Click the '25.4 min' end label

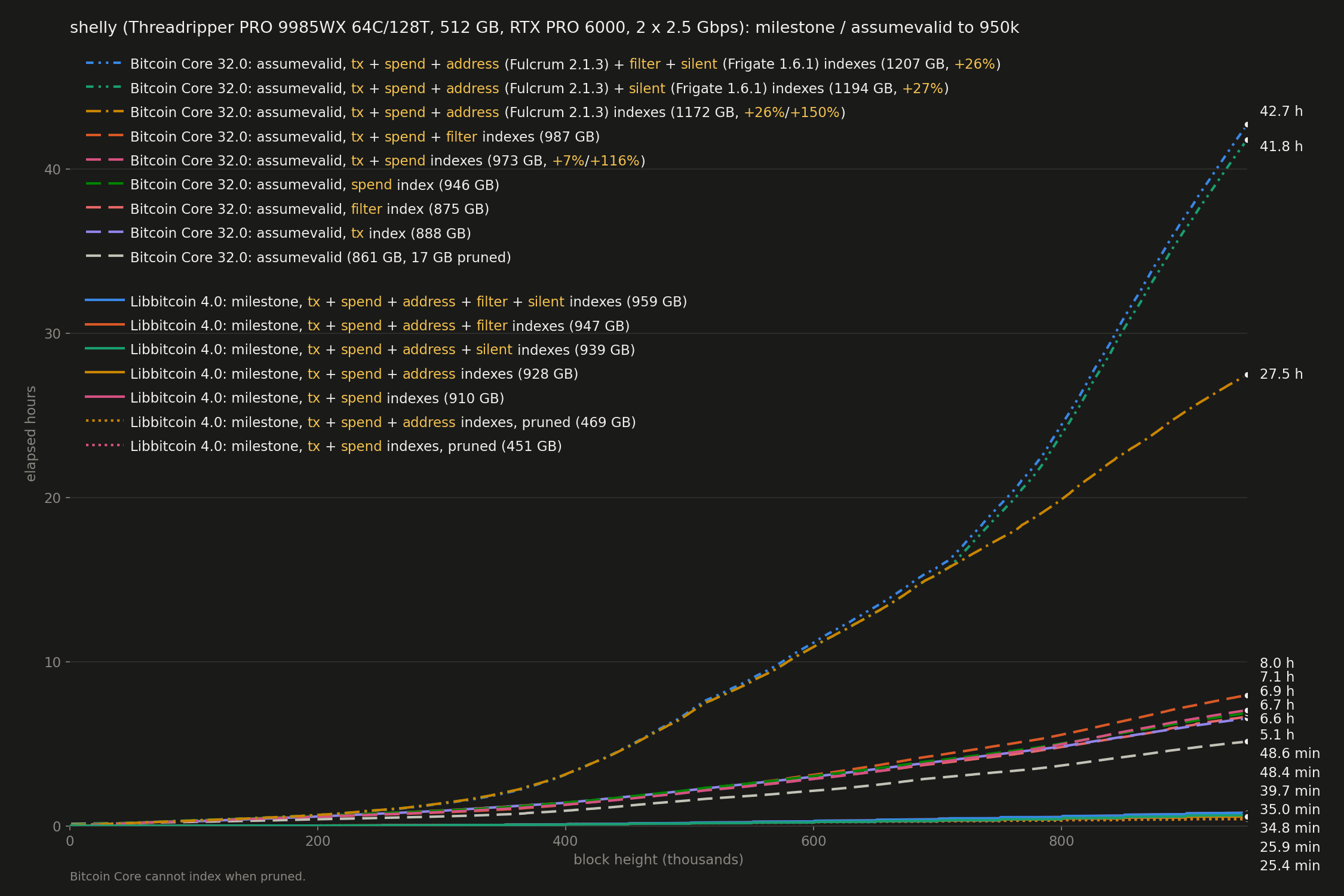pyautogui.click(x=1290, y=866)
